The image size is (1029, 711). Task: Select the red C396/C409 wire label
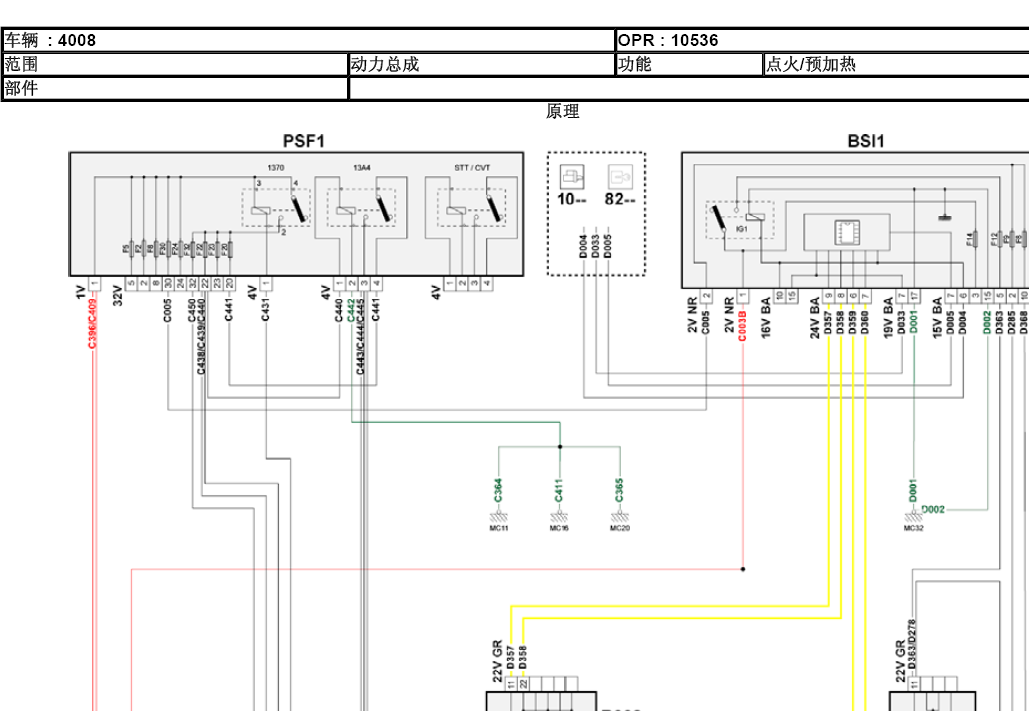pos(94,323)
